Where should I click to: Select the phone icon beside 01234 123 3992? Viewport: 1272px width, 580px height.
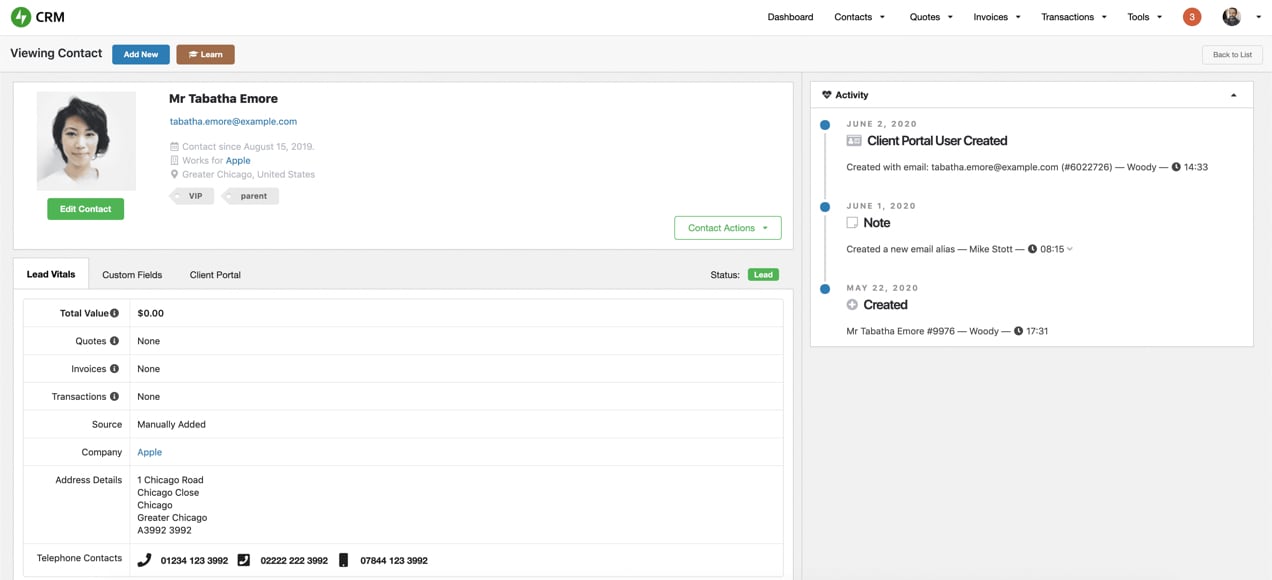point(144,560)
